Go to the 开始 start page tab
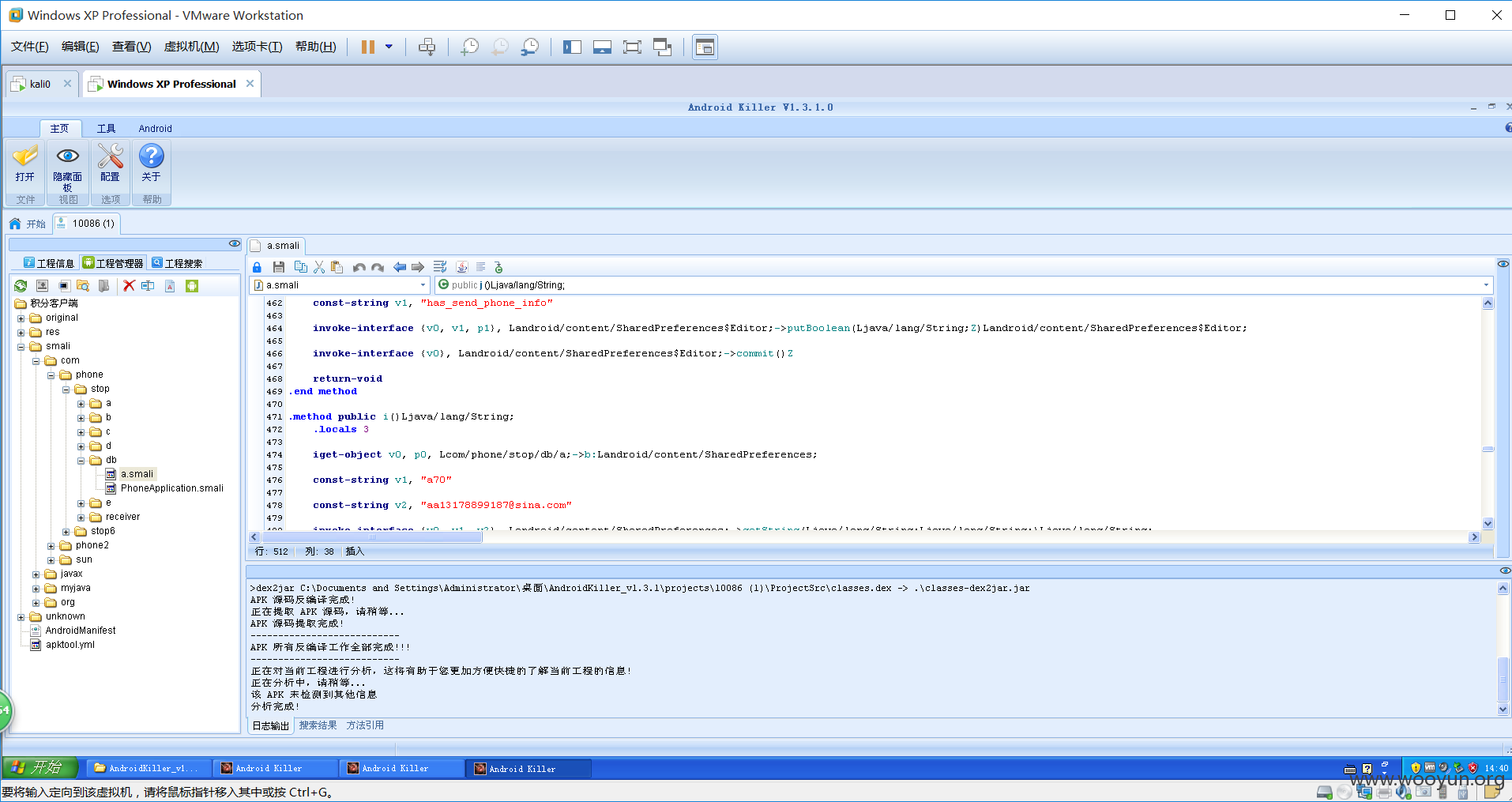 28,224
